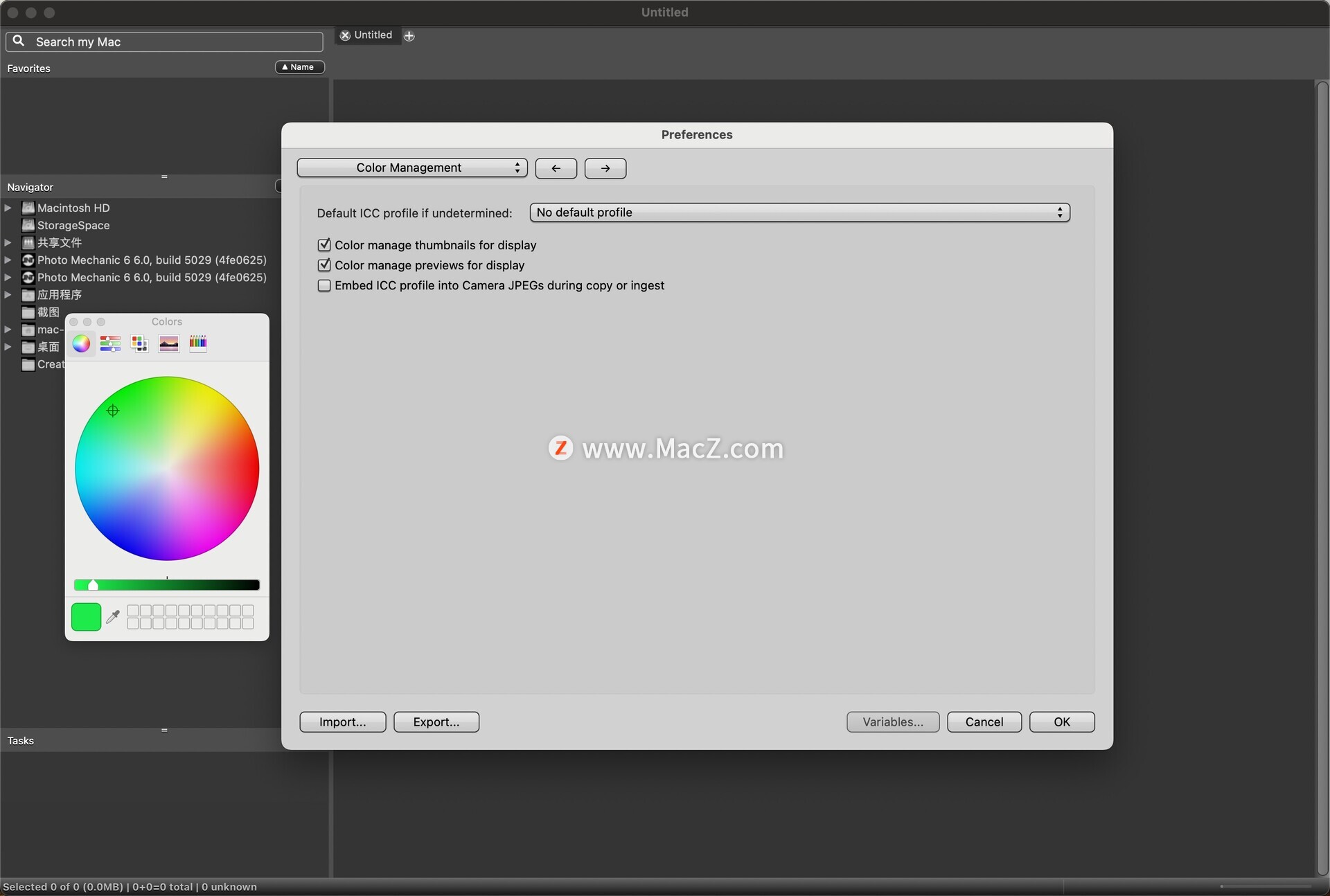This screenshot has width=1330, height=896.
Task: Expand 共享文件 in Navigator
Action: coord(8,242)
